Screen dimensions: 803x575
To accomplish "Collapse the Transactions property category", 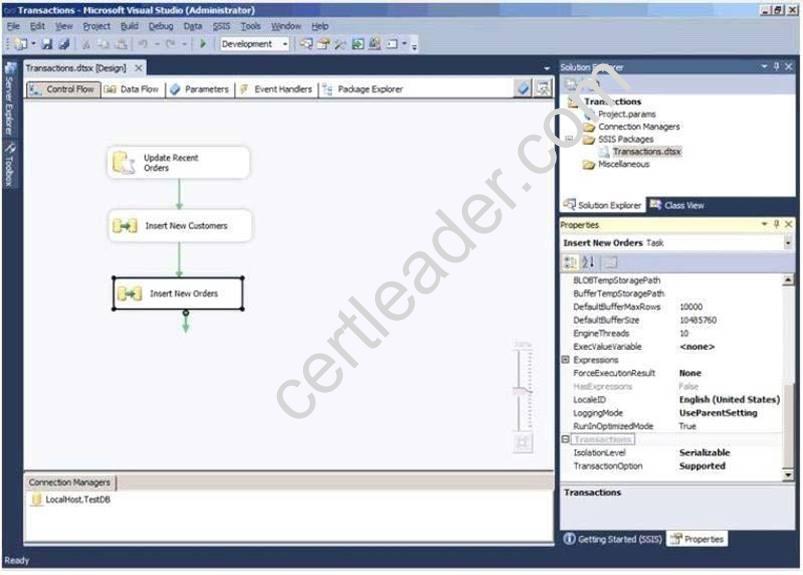I will coord(565,439).
